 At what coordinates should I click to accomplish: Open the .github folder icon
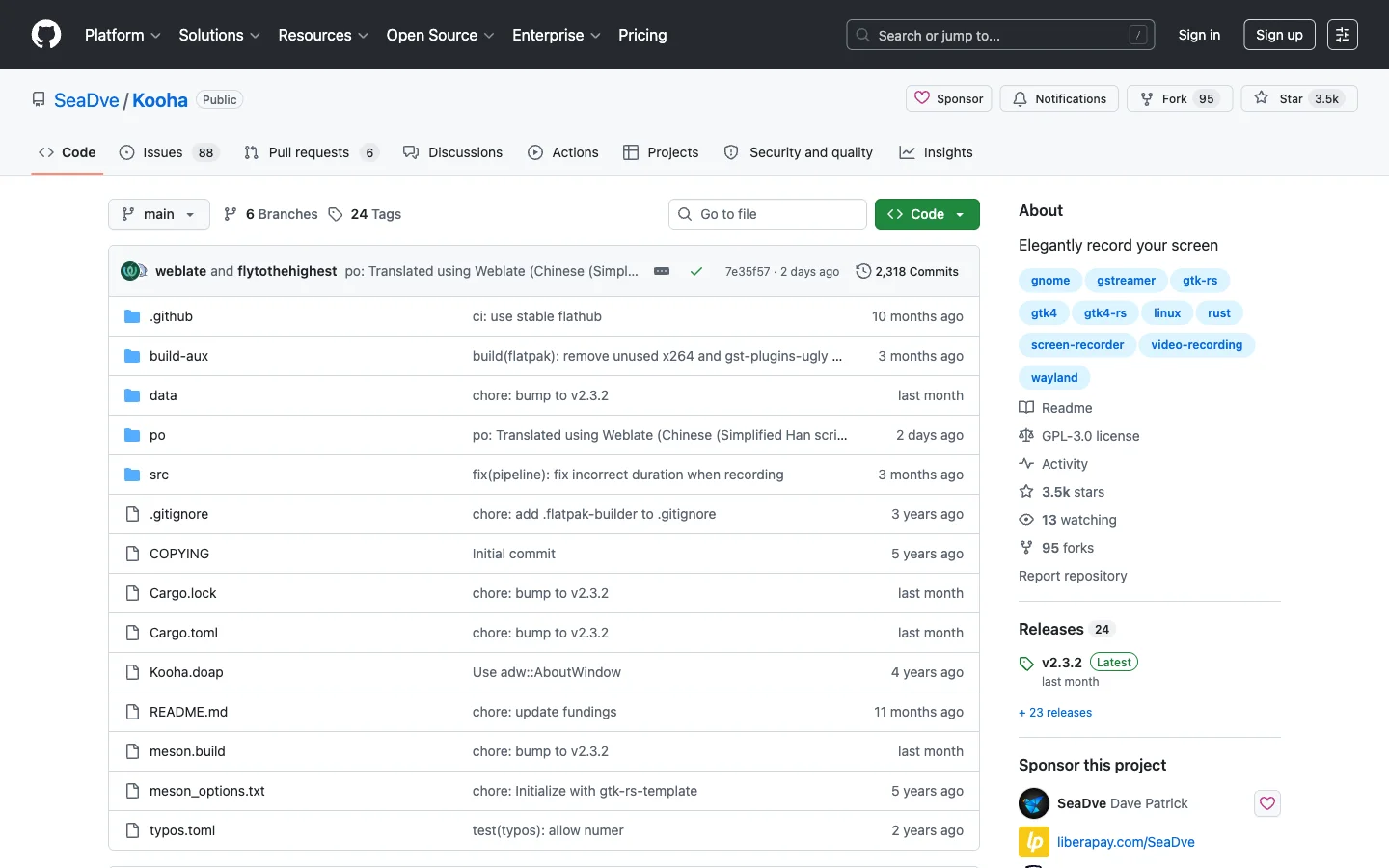(x=132, y=316)
